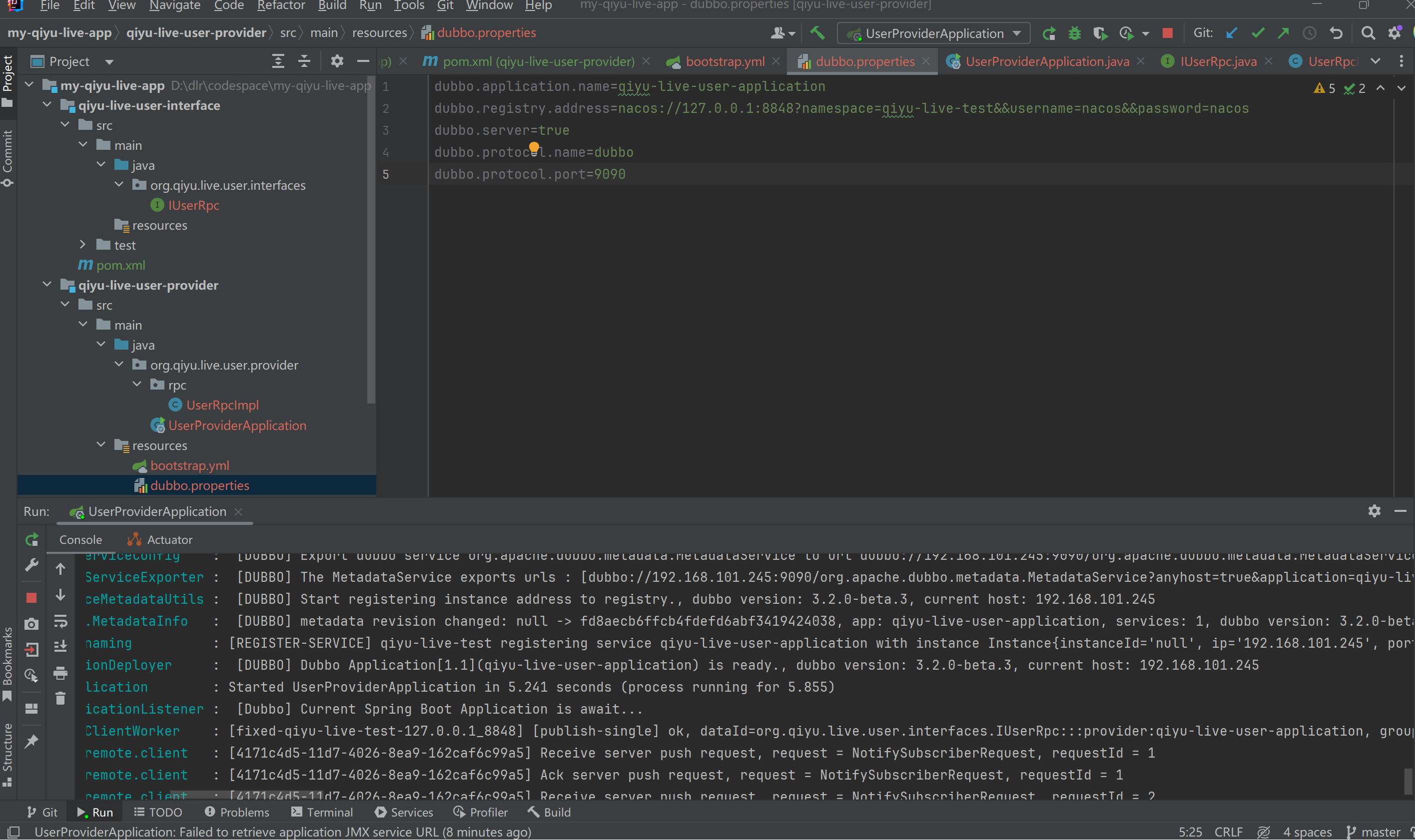Click the Dump Threads camera icon
The width and height of the screenshot is (1415, 840).
coord(31,624)
